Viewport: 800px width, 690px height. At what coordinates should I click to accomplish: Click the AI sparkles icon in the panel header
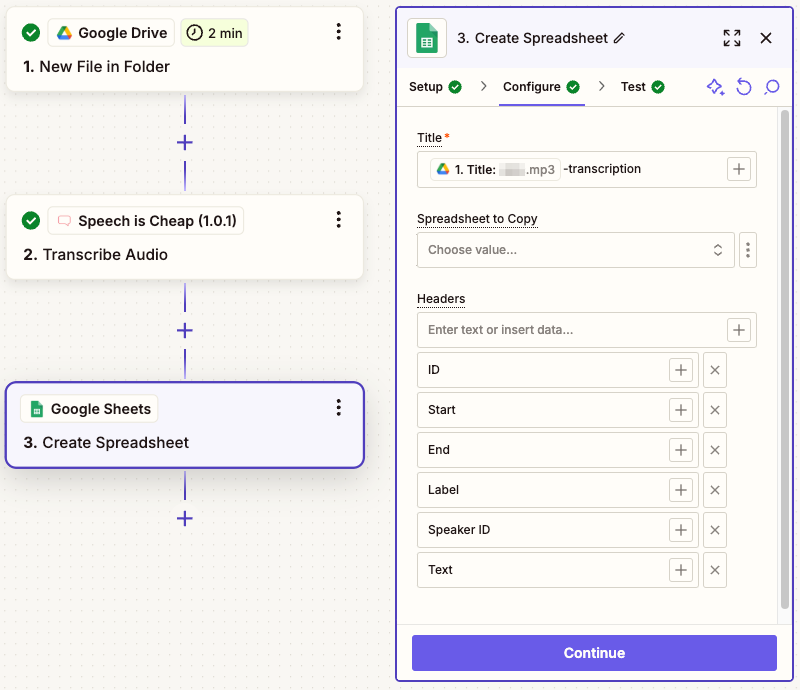pos(715,88)
